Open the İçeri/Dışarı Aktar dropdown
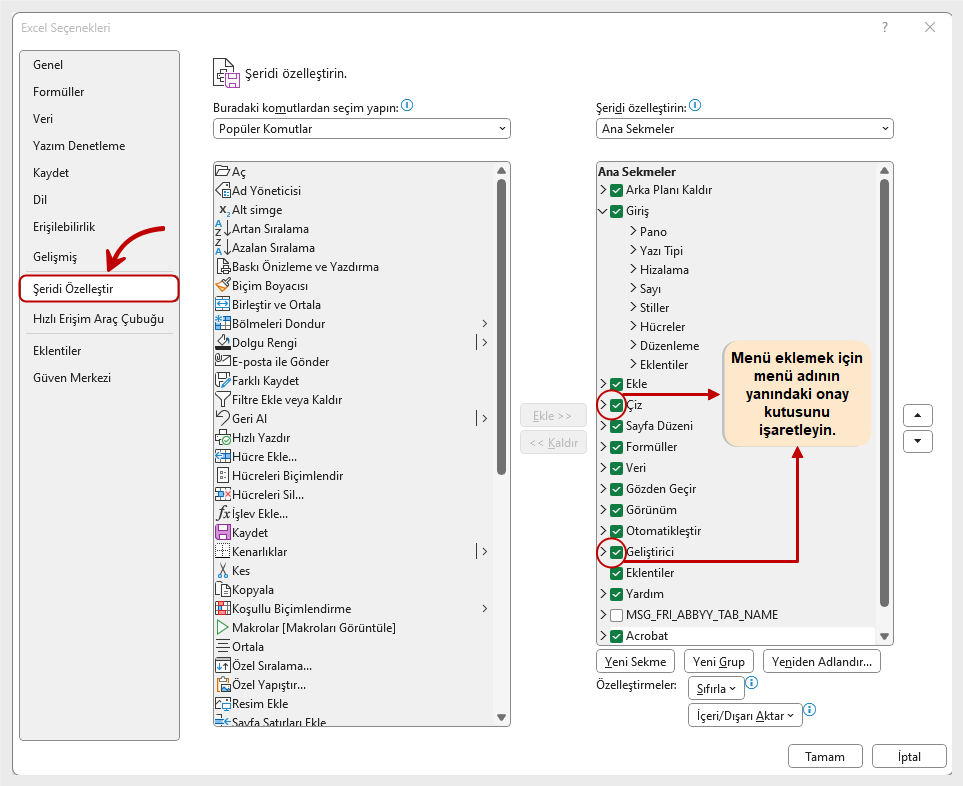The height and width of the screenshot is (786, 963). pos(745,715)
